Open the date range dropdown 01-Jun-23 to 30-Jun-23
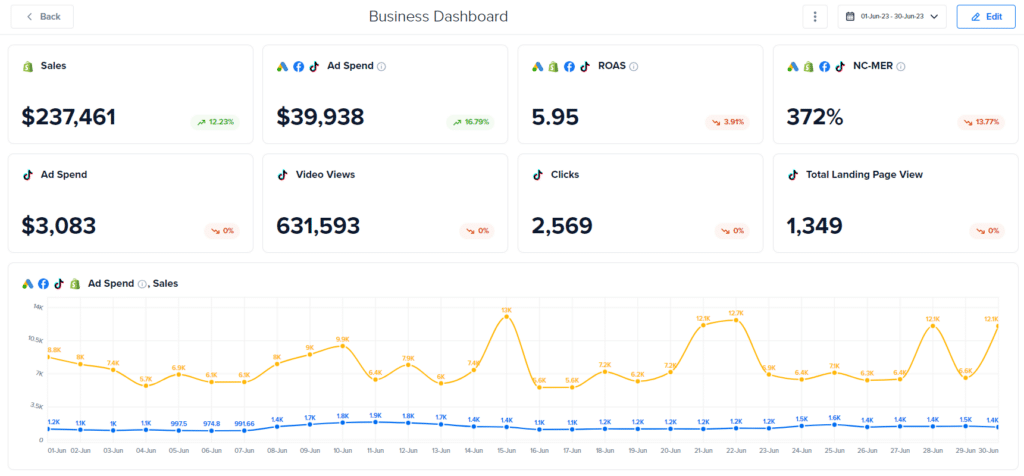 point(892,17)
